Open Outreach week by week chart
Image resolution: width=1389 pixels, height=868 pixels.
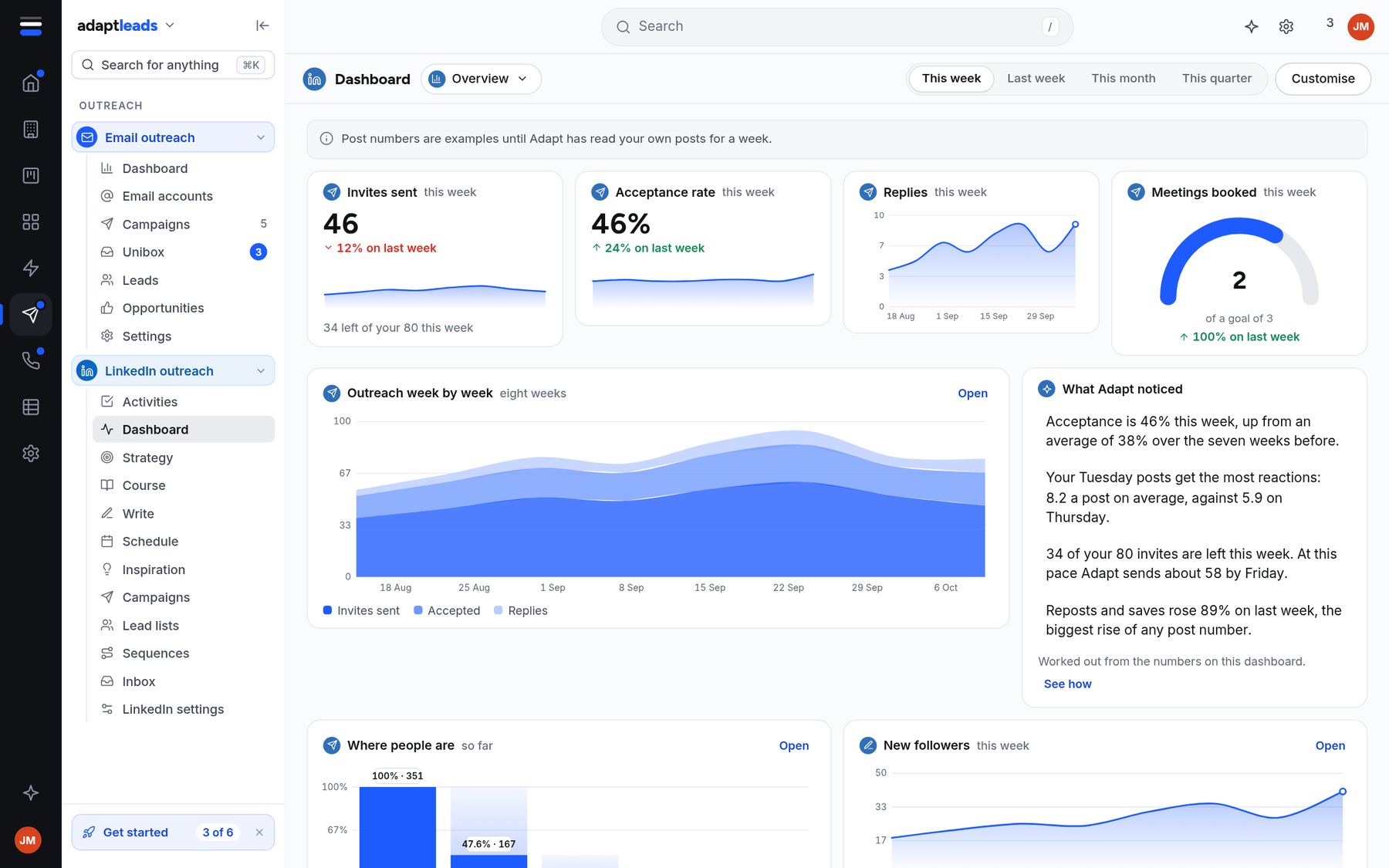[972, 393]
